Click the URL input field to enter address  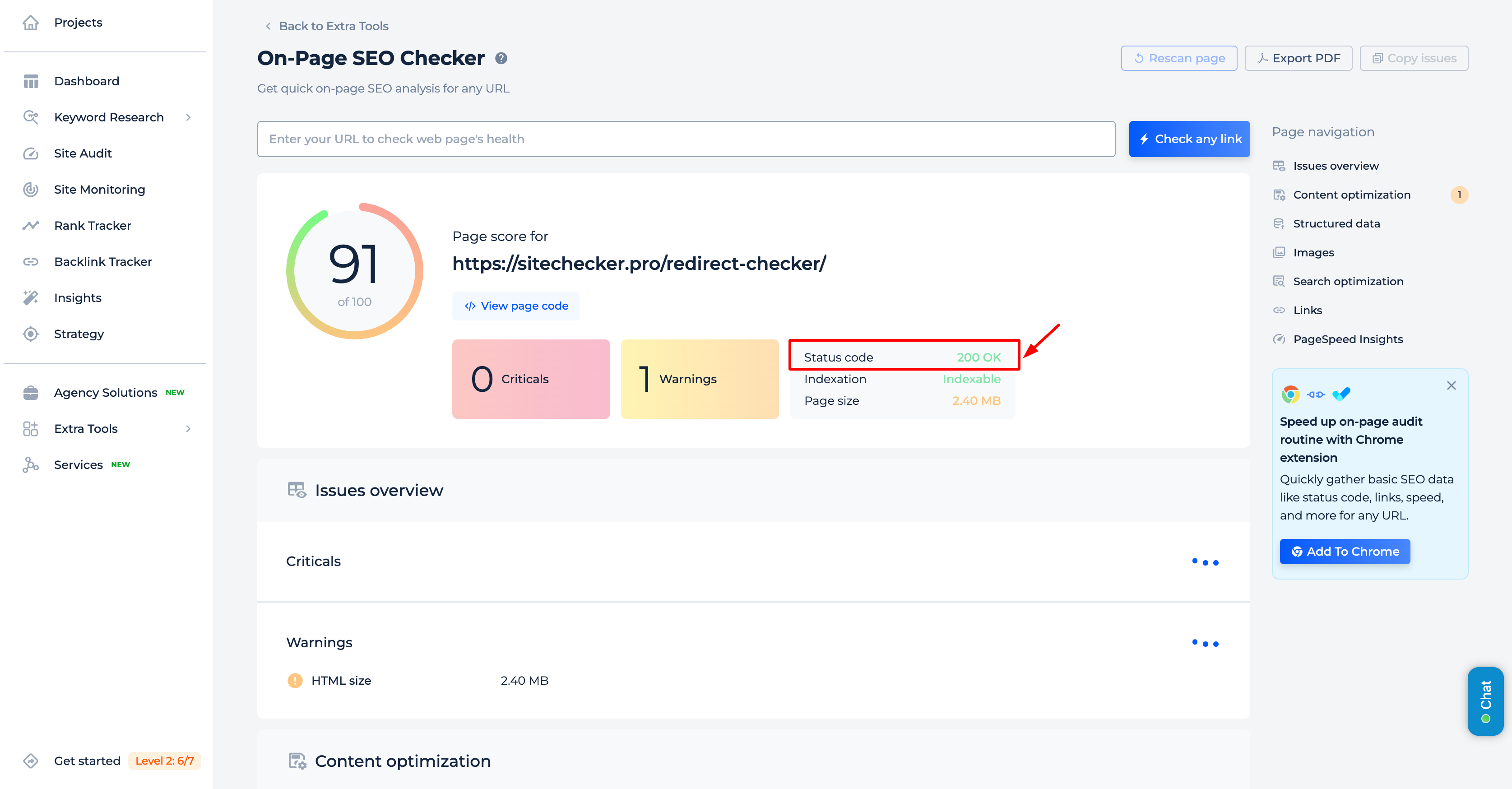685,139
